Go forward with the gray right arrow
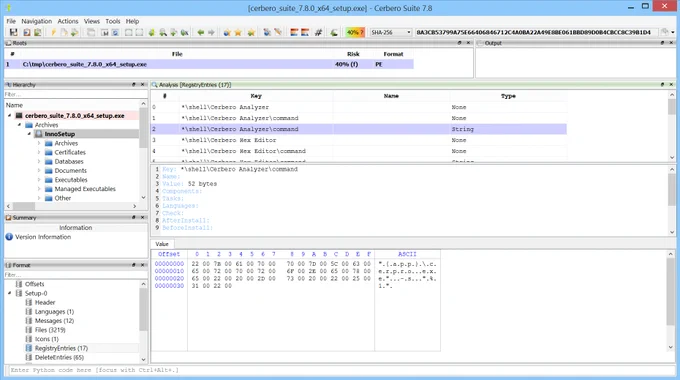Screen dimensions: 680x380 [x=211, y=32]
